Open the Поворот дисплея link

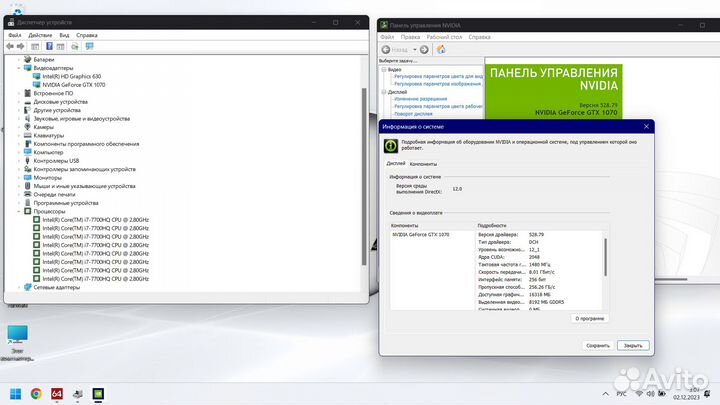(413, 114)
